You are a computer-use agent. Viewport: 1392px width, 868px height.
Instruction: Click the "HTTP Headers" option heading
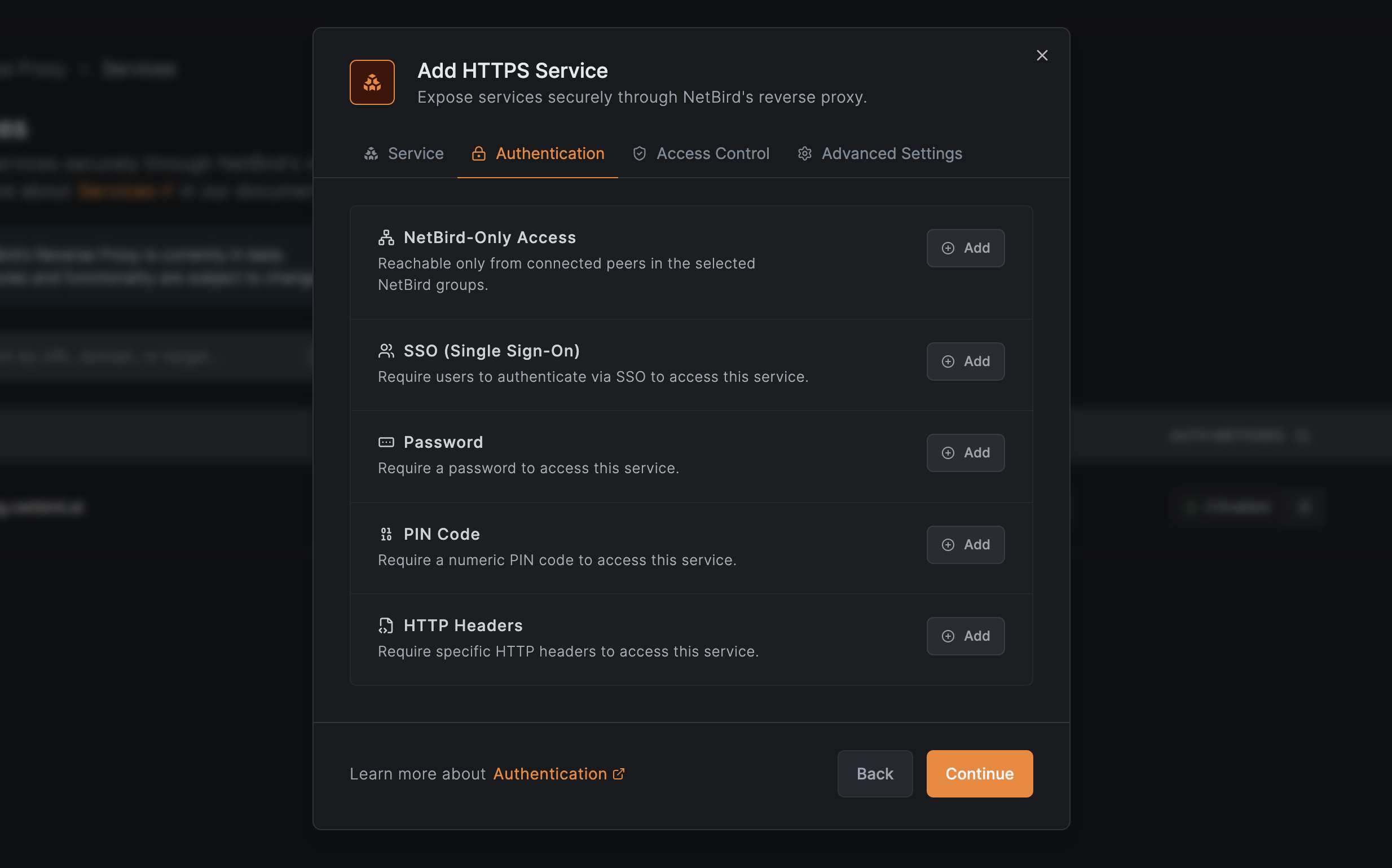462,625
